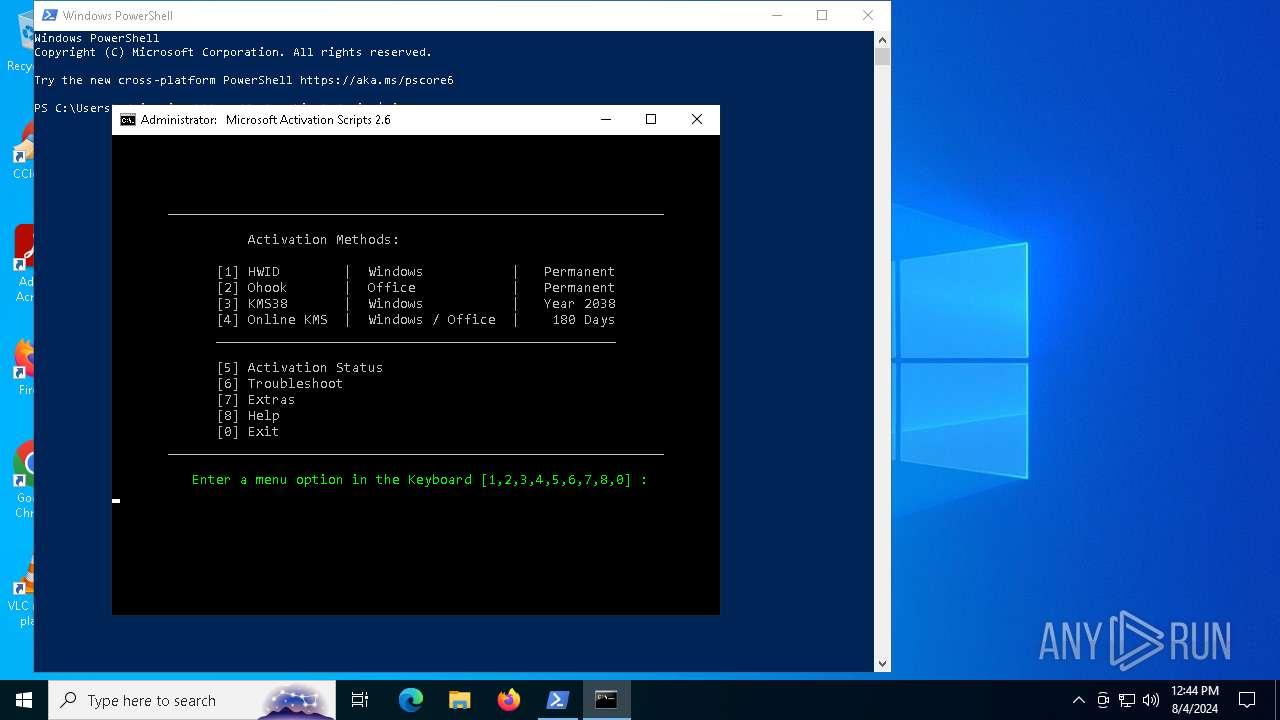
Task: Maximize the Microsoft Activation Scripts window
Action: click(651, 119)
